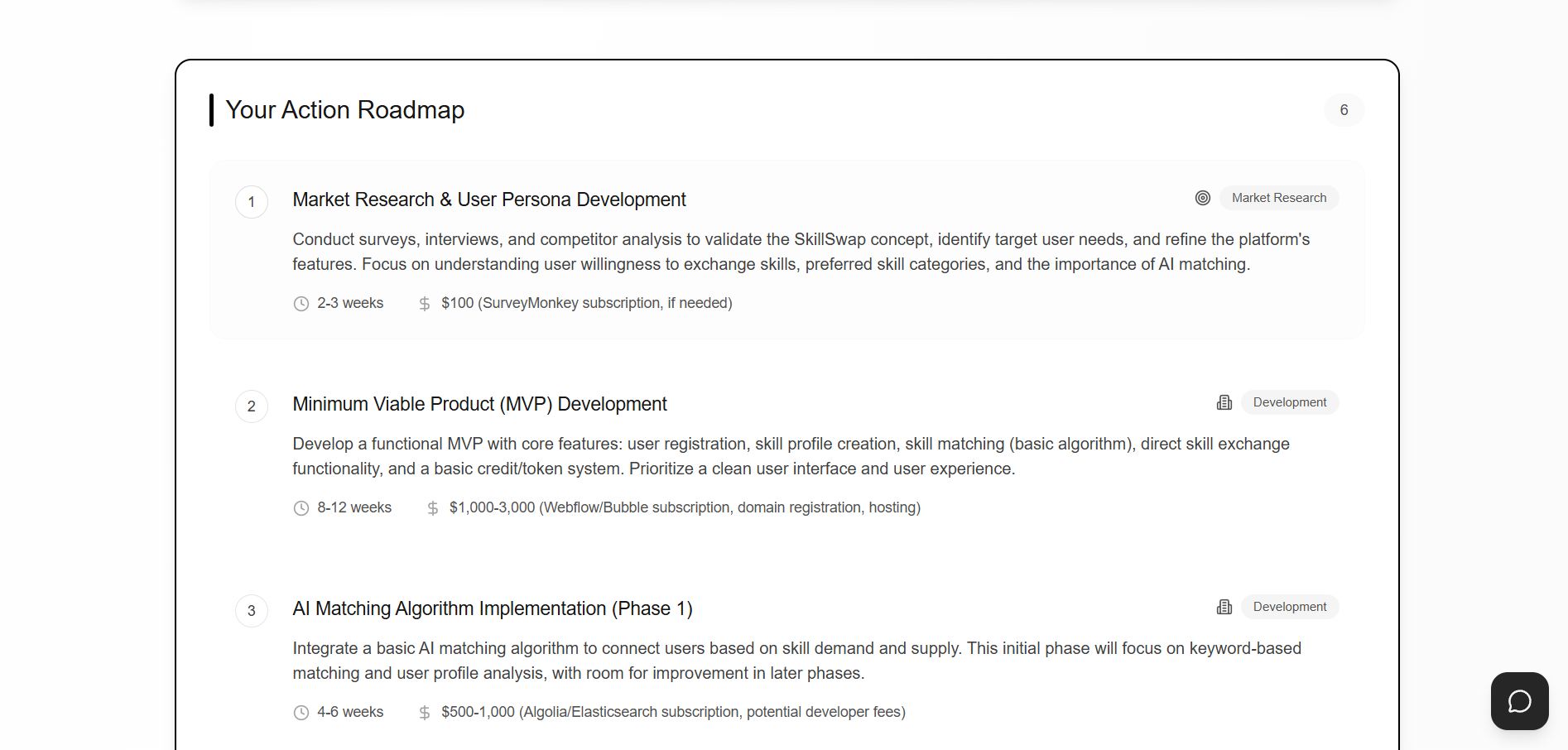Click the step 1 number circle
1568x750 pixels.
point(252,202)
